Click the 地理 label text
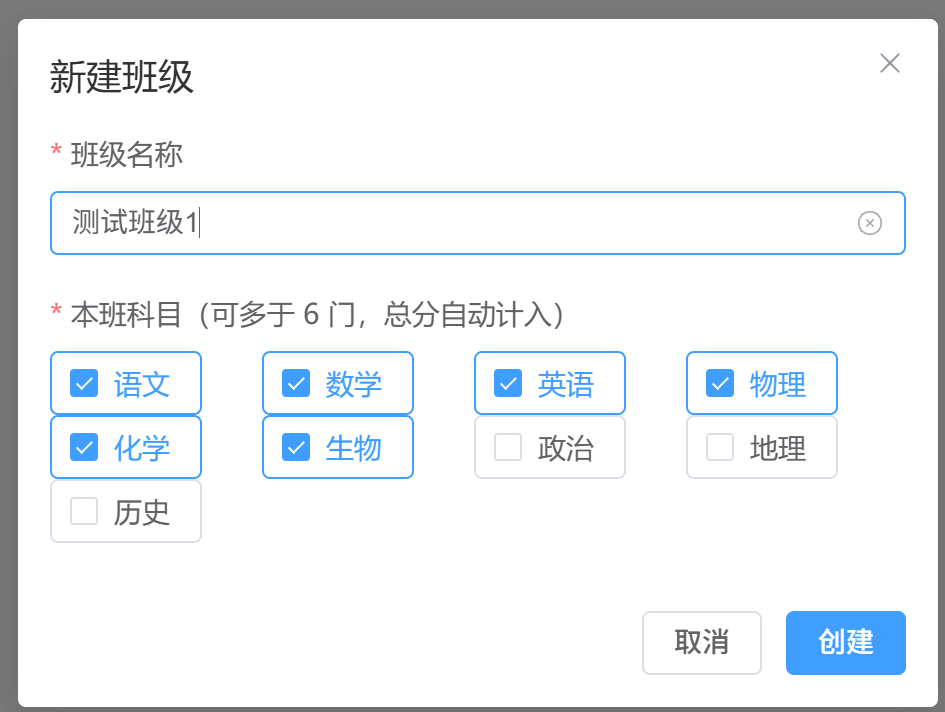 (x=778, y=449)
